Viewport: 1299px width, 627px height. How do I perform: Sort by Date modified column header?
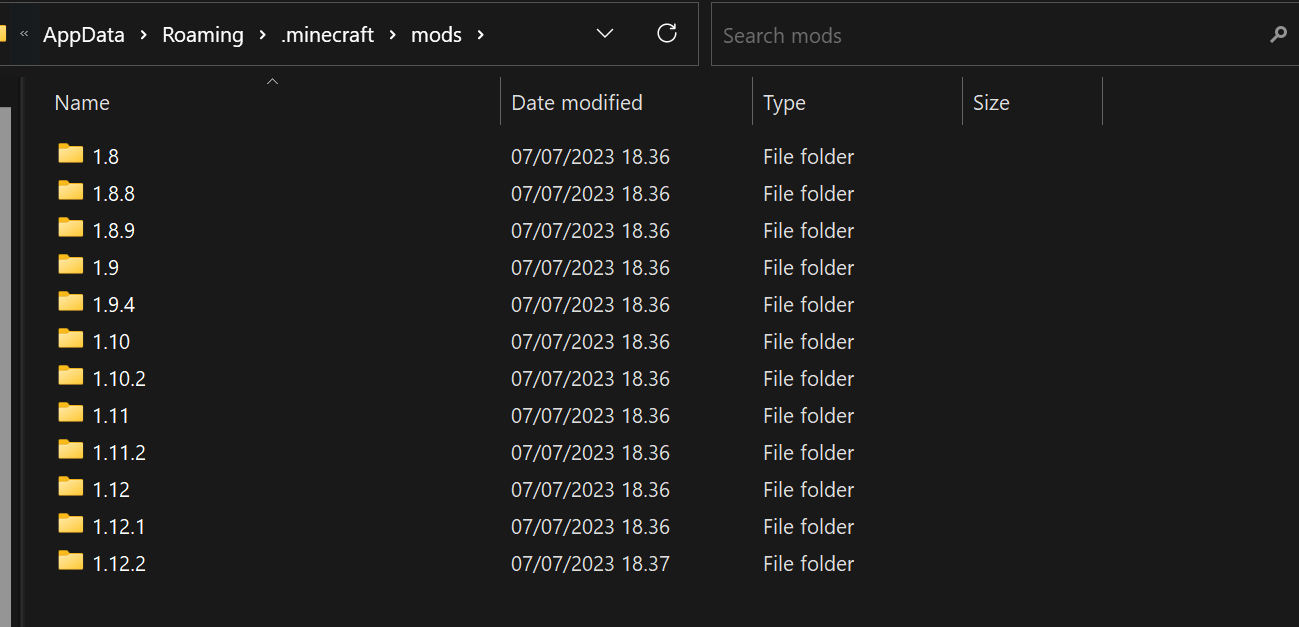point(577,103)
